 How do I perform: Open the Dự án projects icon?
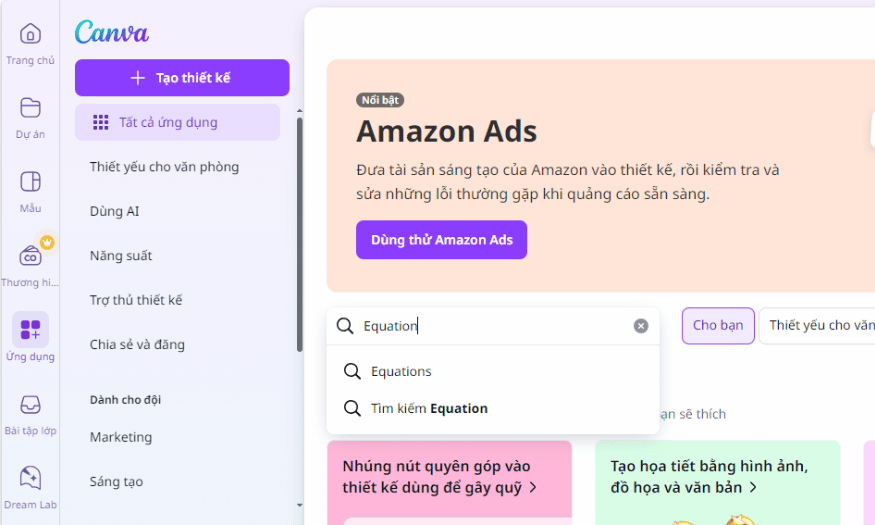click(x=30, y=108)
